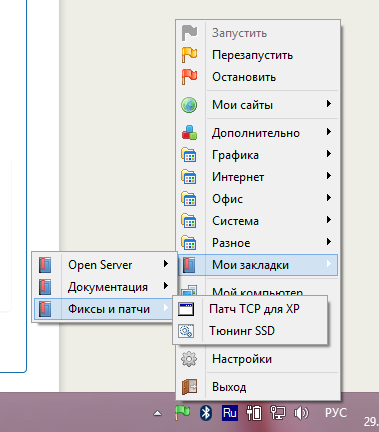Click the red flag Остановить icon

[x=189, y=77]
